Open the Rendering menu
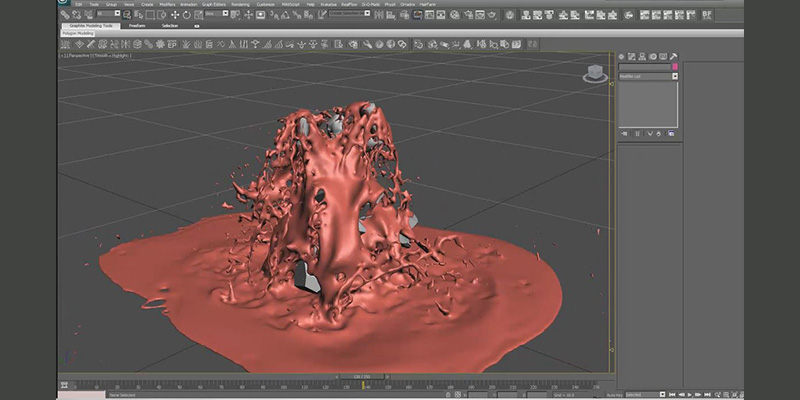Image resolution: width=800 pixels, height=400 pixels. point(240,4)
